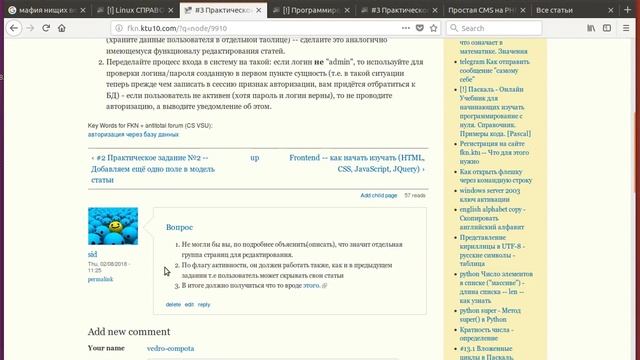Reload the current page
The image size is (640, 360).
click(46, 28)
